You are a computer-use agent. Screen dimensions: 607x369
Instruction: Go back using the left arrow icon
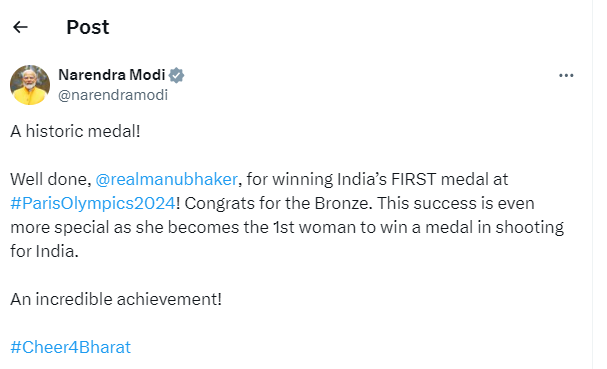20,27
